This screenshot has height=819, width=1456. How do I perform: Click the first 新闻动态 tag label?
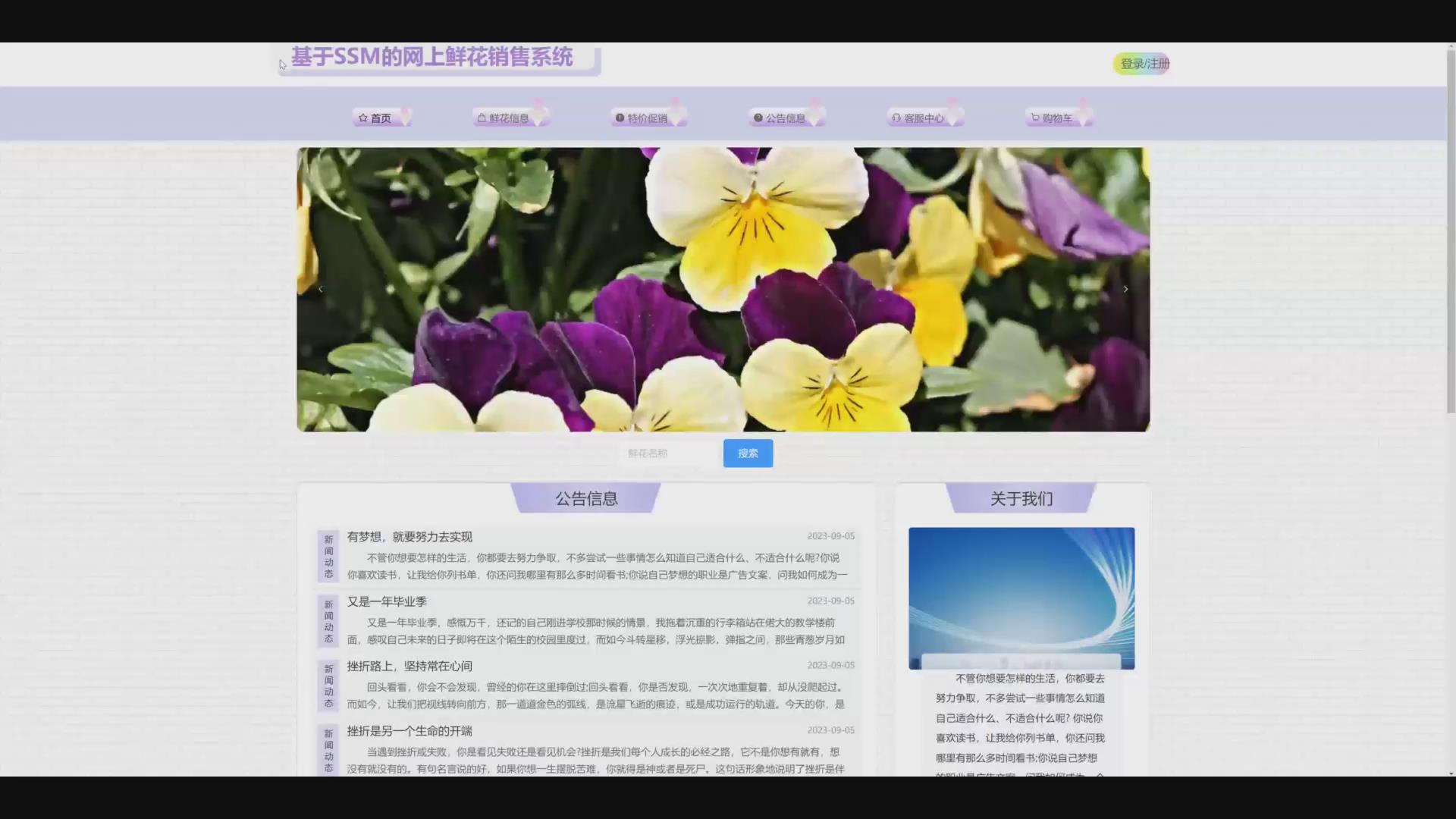pyautogui.click(x=328, y=557)
